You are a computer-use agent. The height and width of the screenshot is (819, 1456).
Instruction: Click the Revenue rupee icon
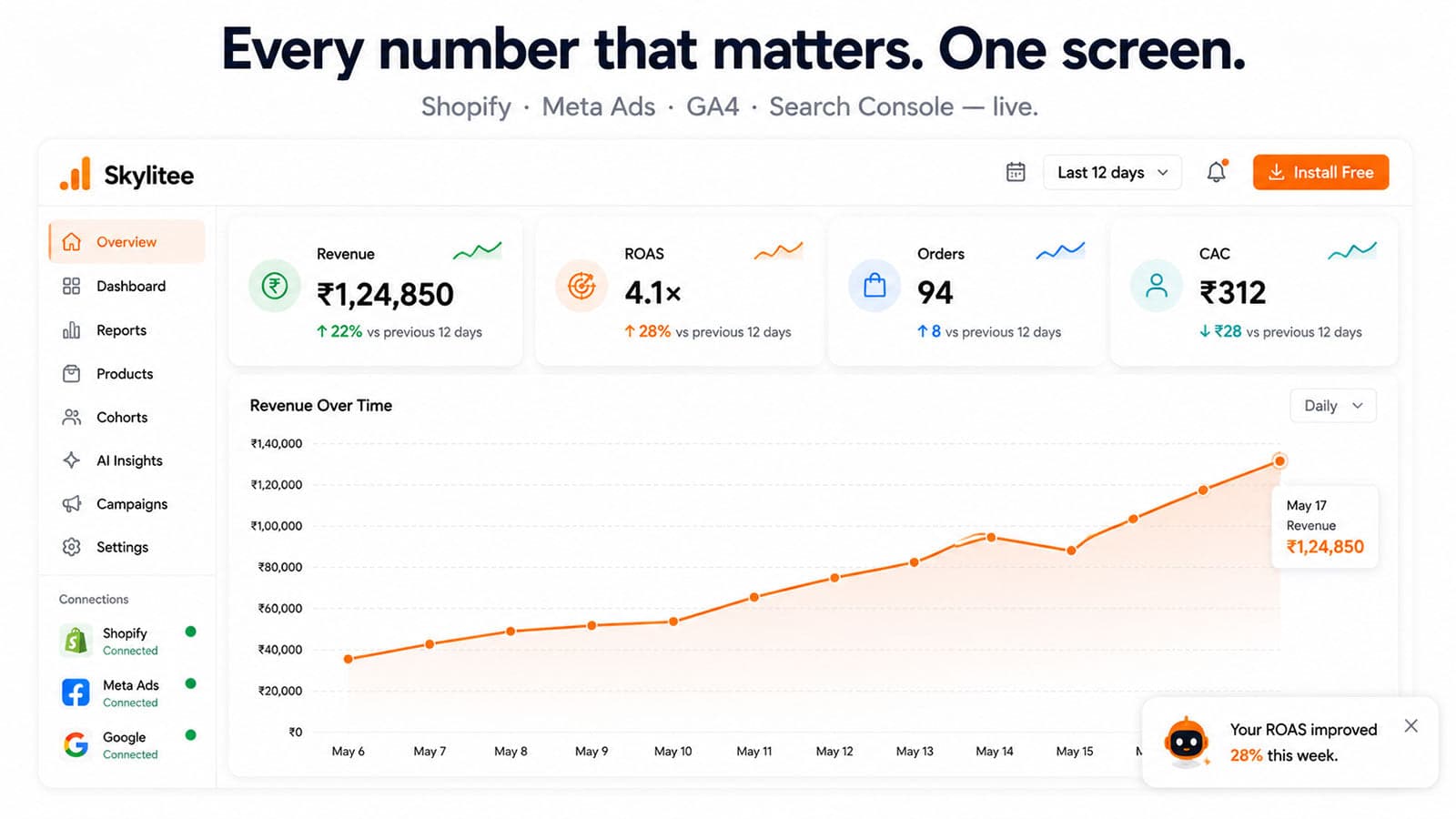coord(275,286)
